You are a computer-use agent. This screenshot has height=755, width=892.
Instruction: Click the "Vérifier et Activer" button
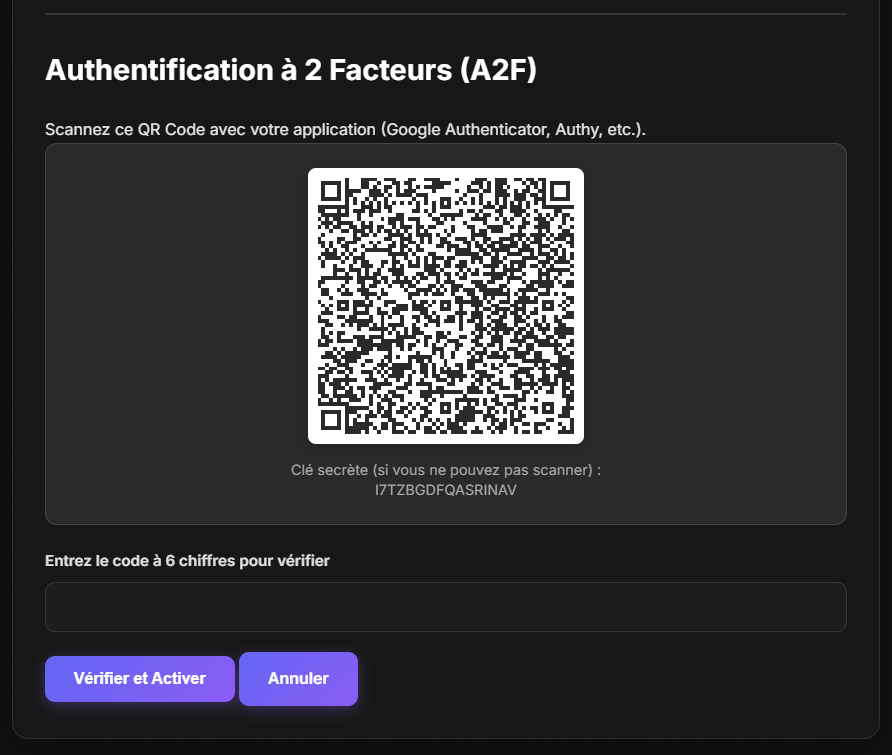139,679
